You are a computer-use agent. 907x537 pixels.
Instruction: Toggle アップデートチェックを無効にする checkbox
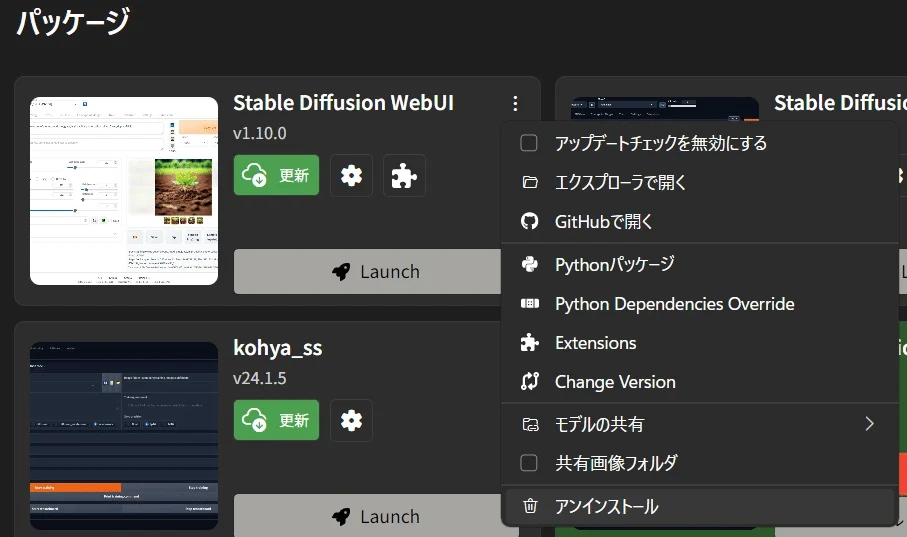coord(529,143)
